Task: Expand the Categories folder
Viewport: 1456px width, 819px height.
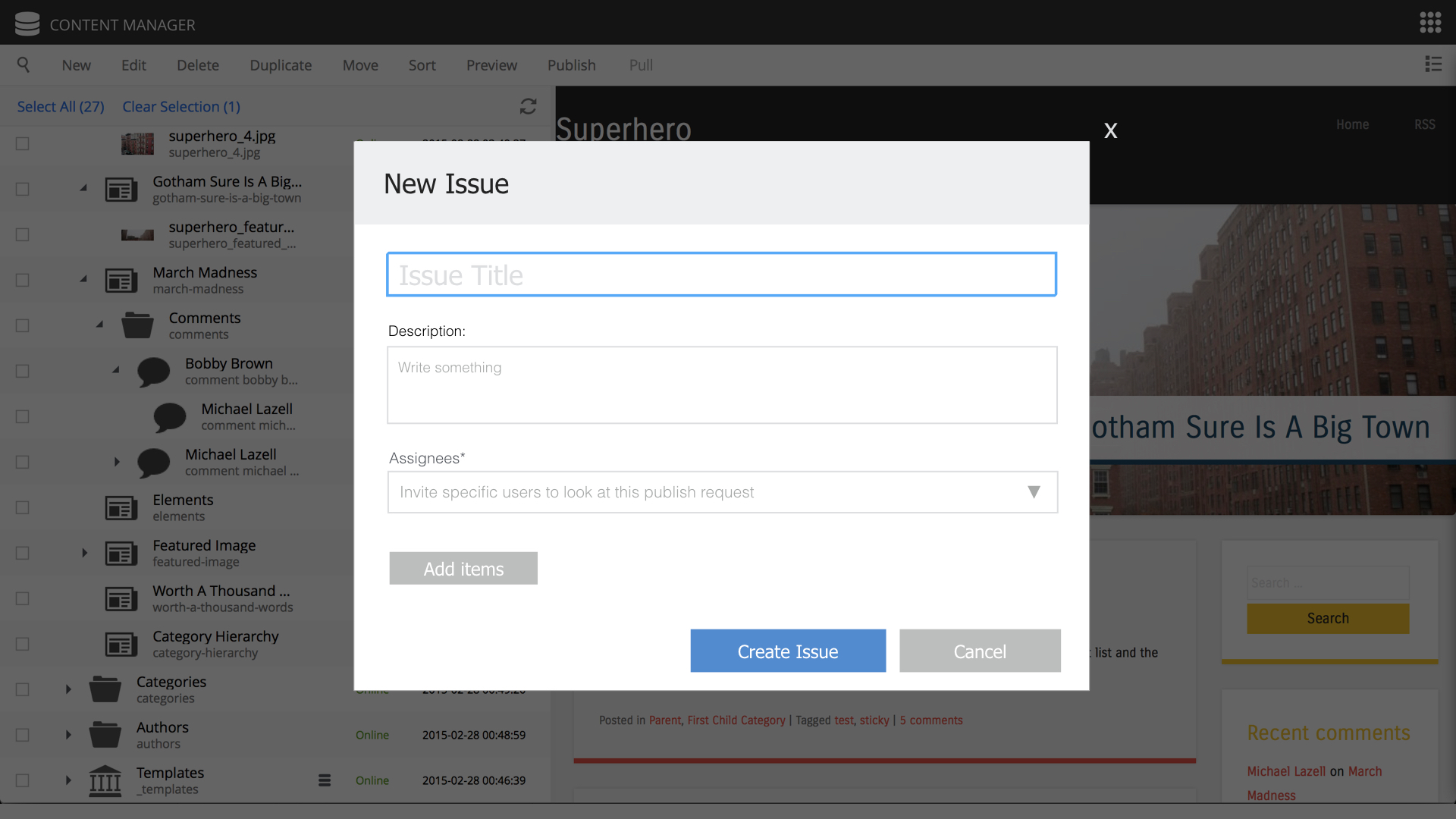Action: tap(68, 689)
